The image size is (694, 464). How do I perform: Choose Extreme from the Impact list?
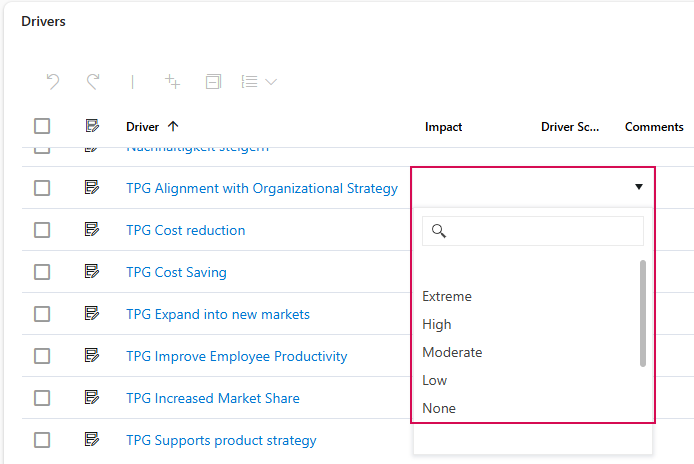(447, 296)
